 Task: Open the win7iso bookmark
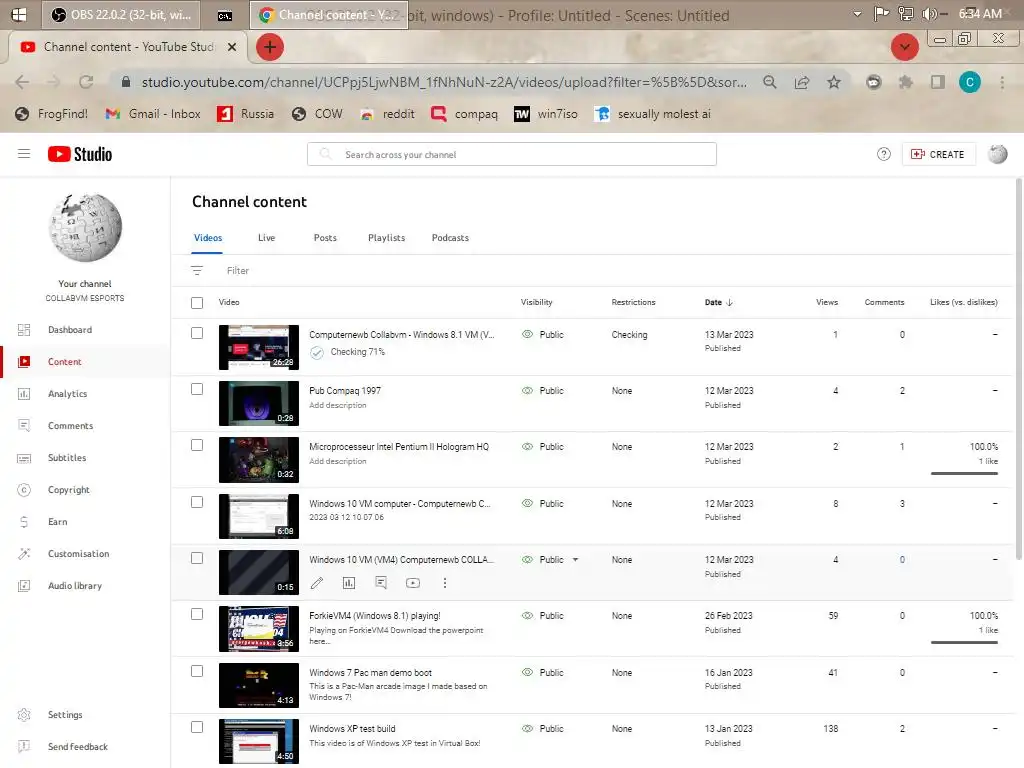click(x=546, y=114)
